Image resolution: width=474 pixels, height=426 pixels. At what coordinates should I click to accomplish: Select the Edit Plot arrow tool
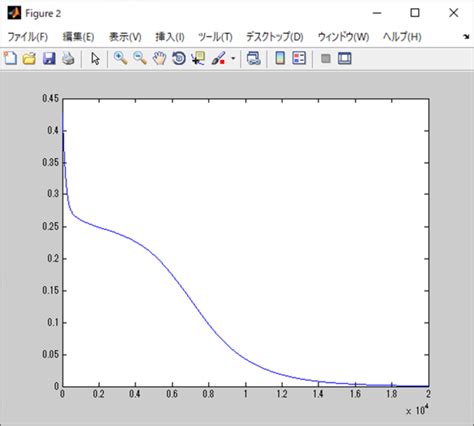coord(95,59)
